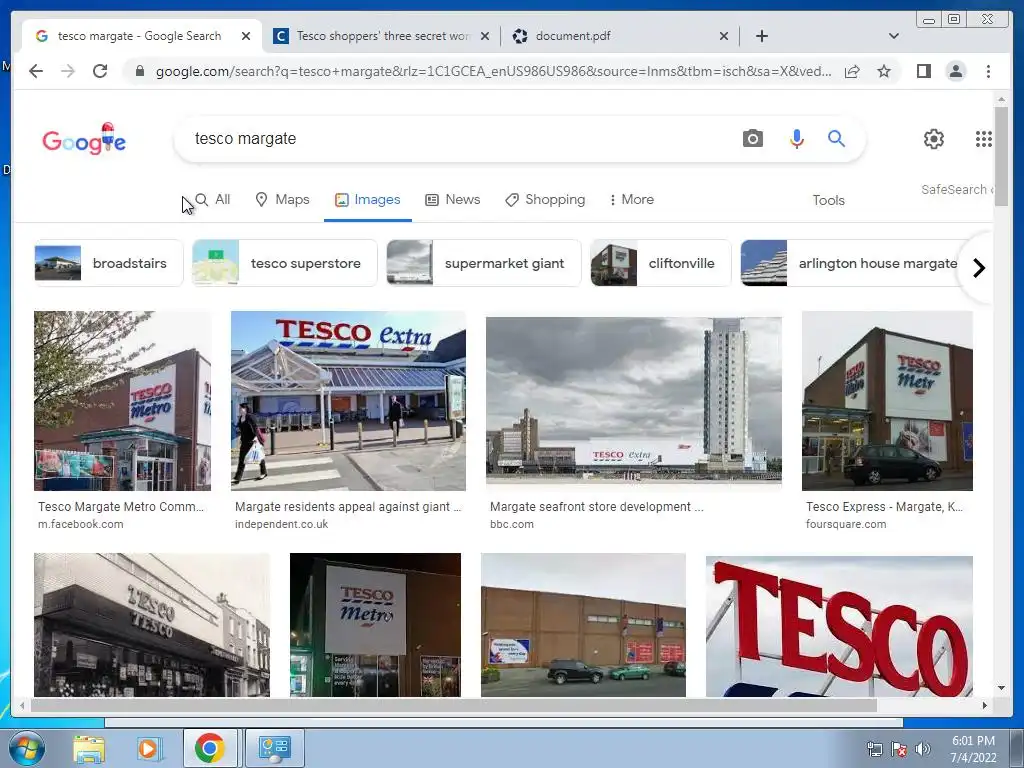
Task: Open the Tesco Extra independent.co.uk image
Action: click(x=348, y=400)
